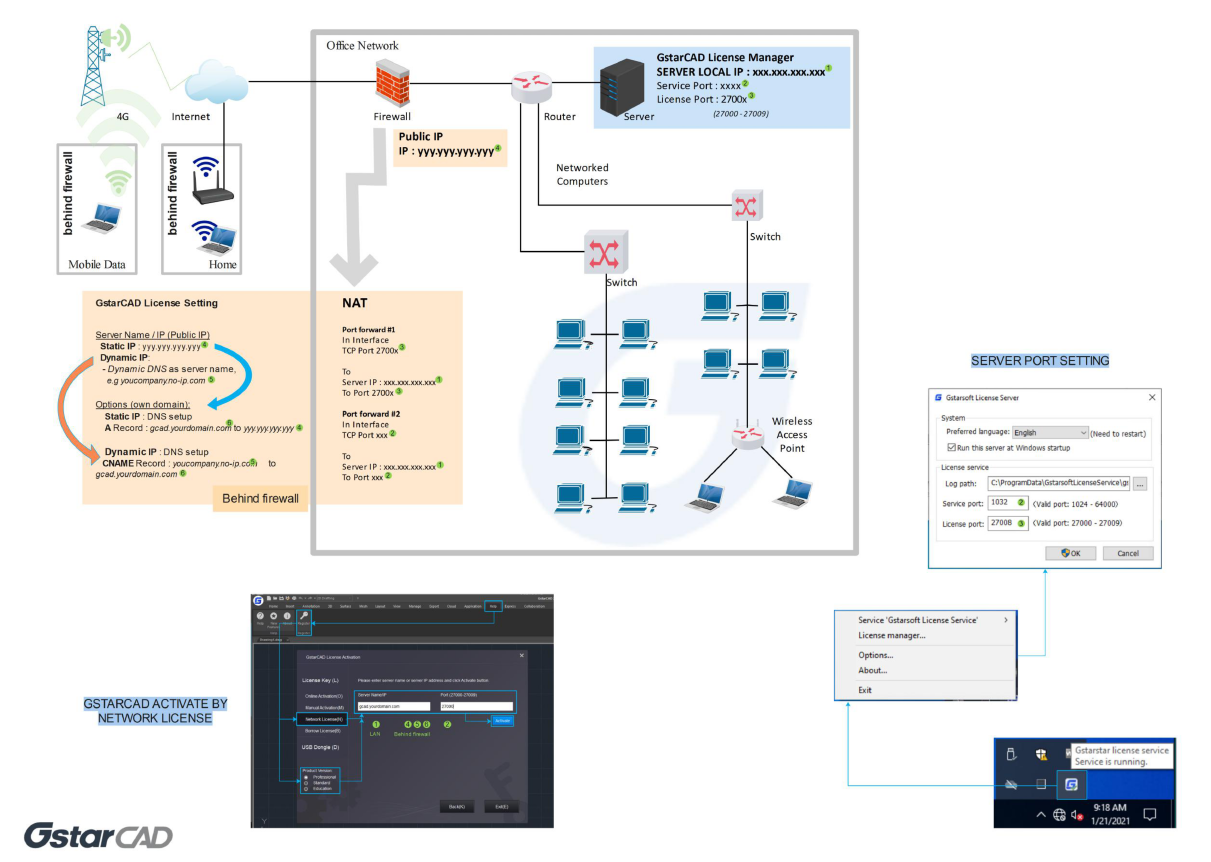
Task: Click the Back button in activation dialog
Action: coord(456,806)
